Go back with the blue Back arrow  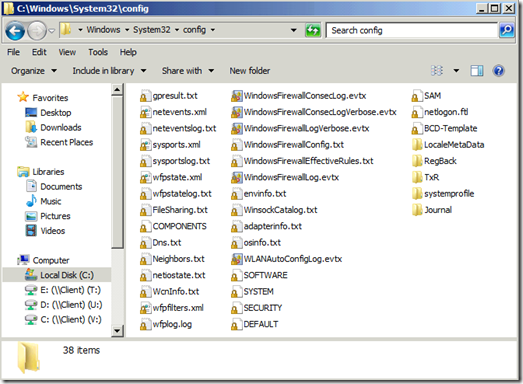(x=15, y=31)
